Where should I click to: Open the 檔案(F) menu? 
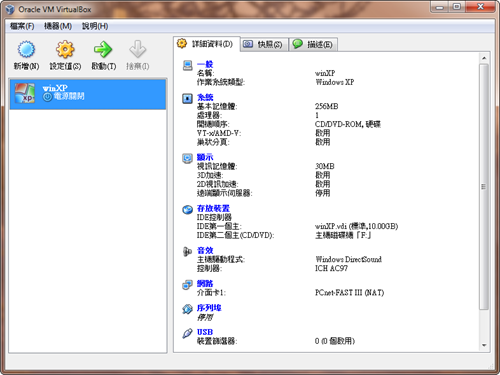[x=22, y=26]
